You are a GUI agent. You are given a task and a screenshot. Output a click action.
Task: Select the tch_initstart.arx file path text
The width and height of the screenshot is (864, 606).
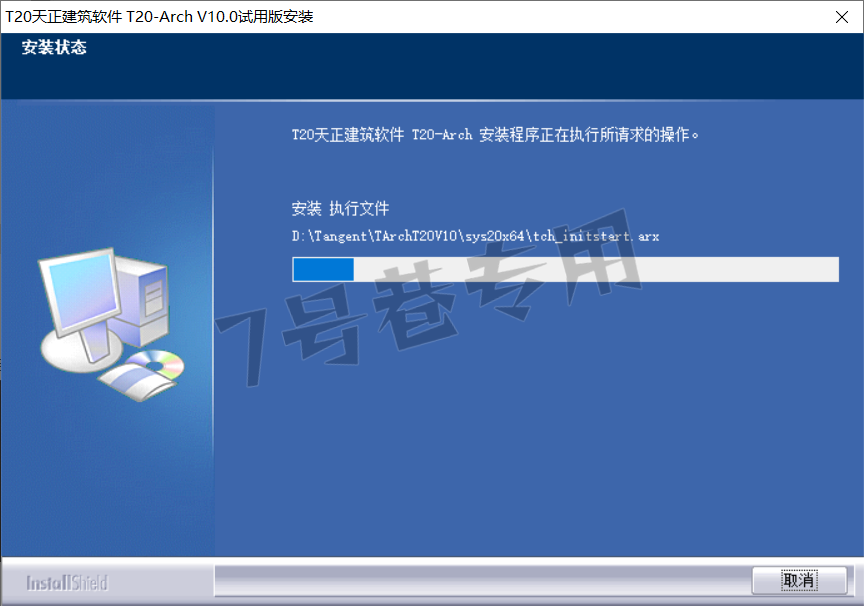pyautogui.click(x=476, y=236)
